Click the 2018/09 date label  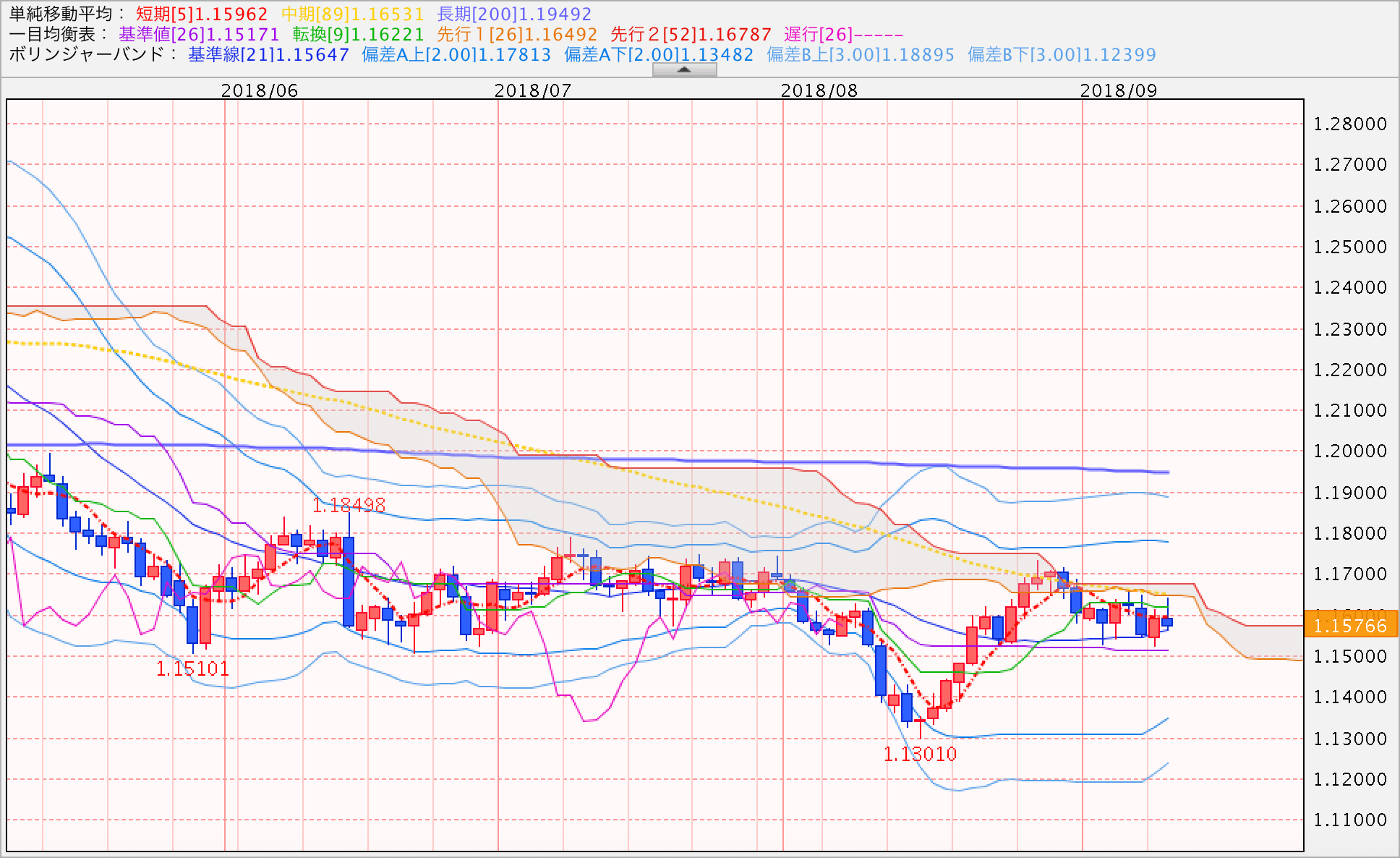1118,90
